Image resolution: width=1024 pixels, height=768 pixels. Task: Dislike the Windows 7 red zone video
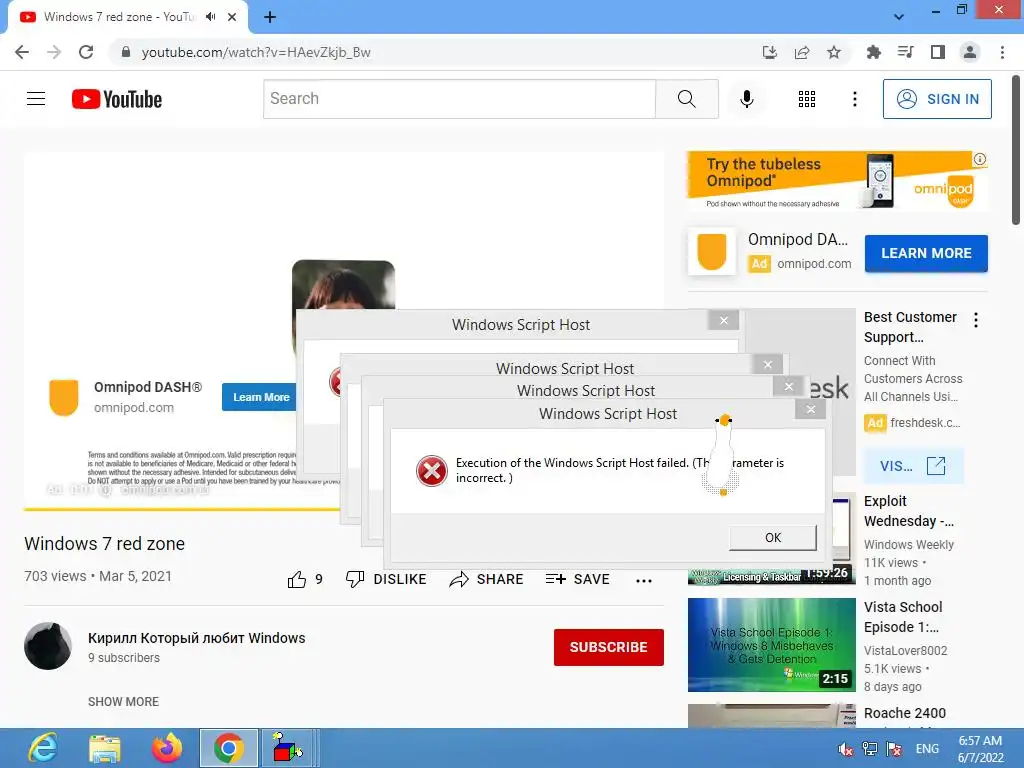(x=386, y=579)
